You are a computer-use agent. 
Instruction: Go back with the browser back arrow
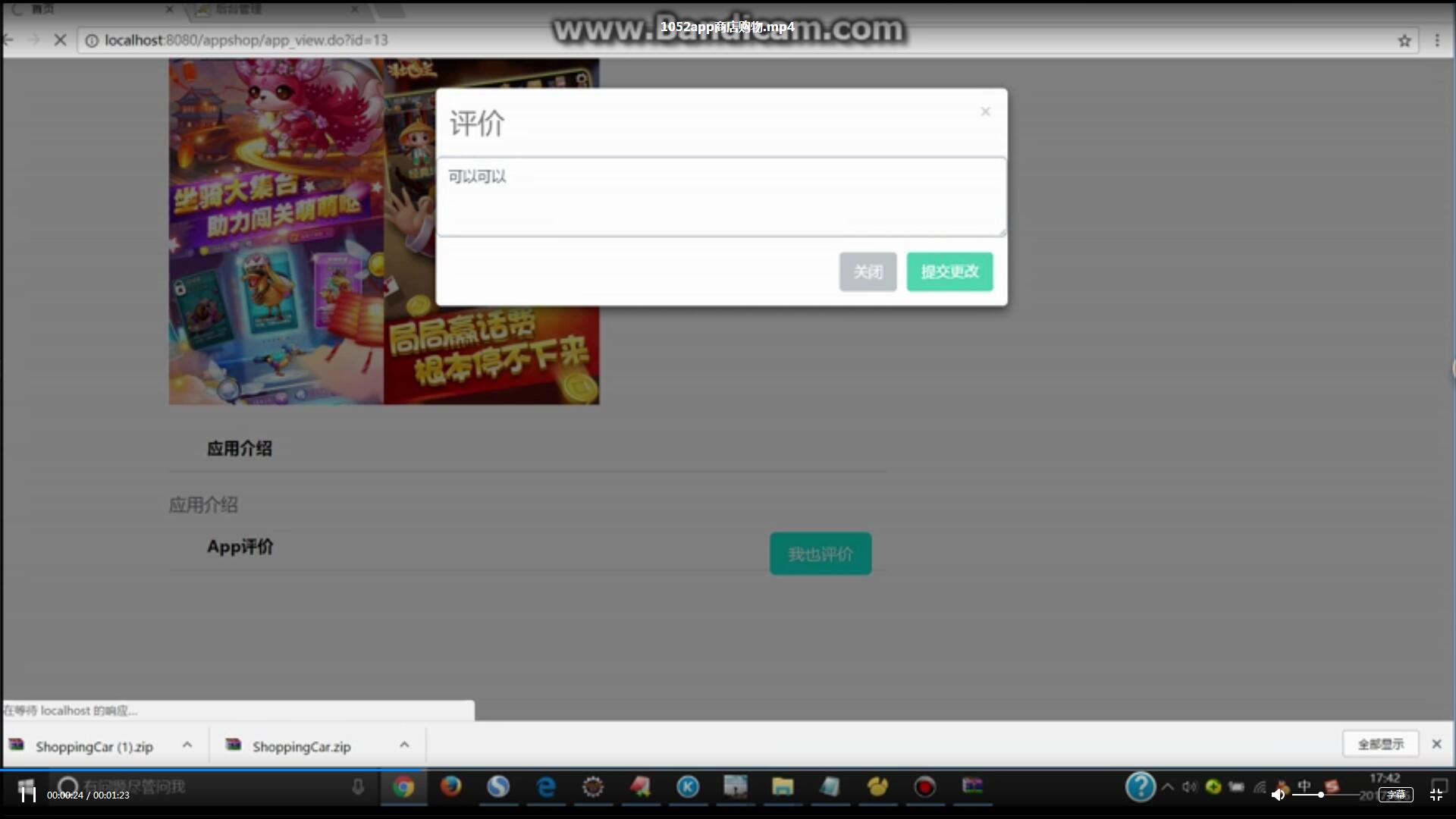pyautogui.click(x=8, y=40)
